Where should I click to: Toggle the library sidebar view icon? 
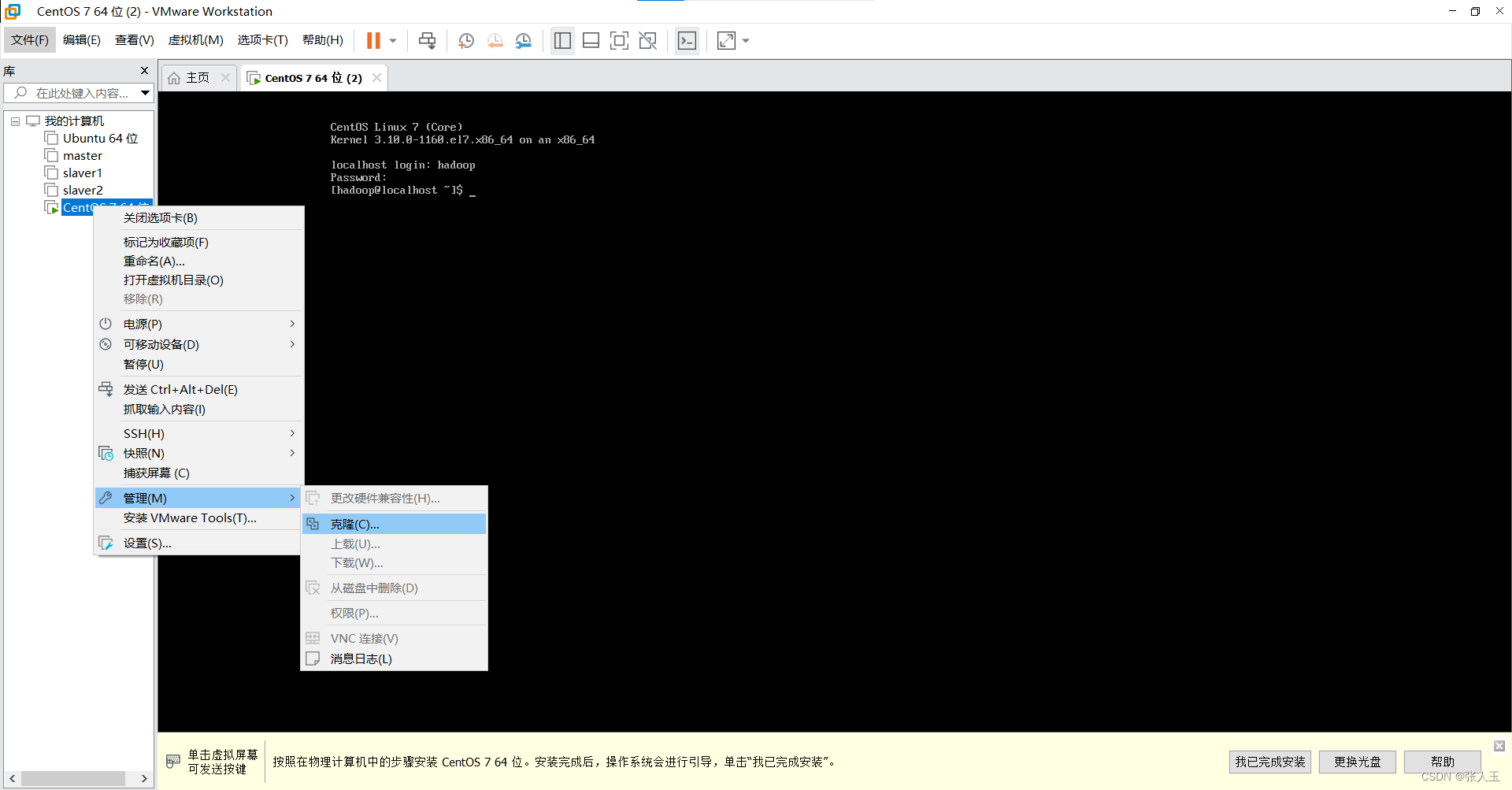pos(562,40)
